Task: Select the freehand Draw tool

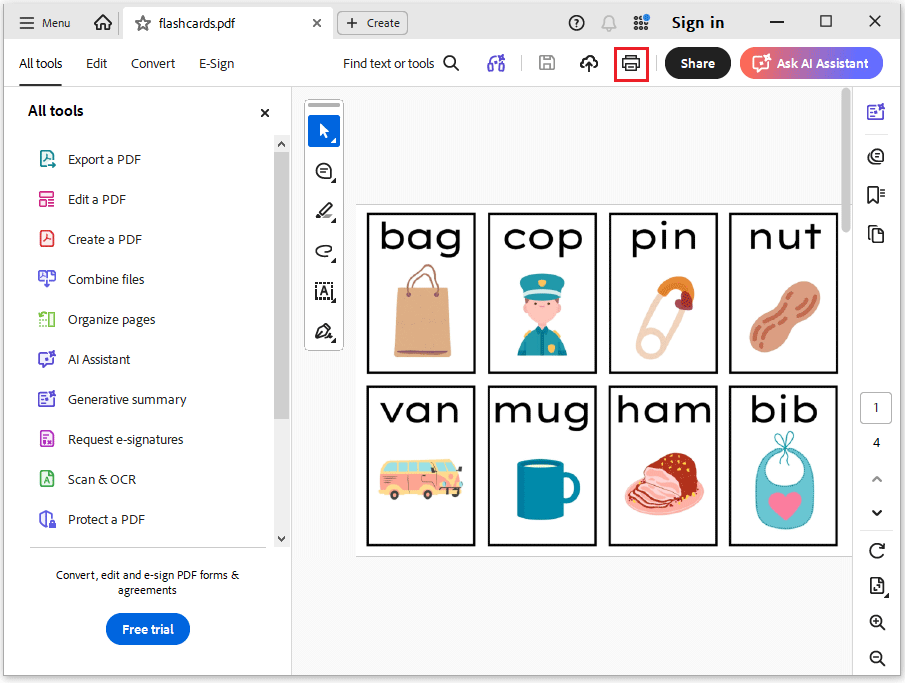Action: [324, 251]
